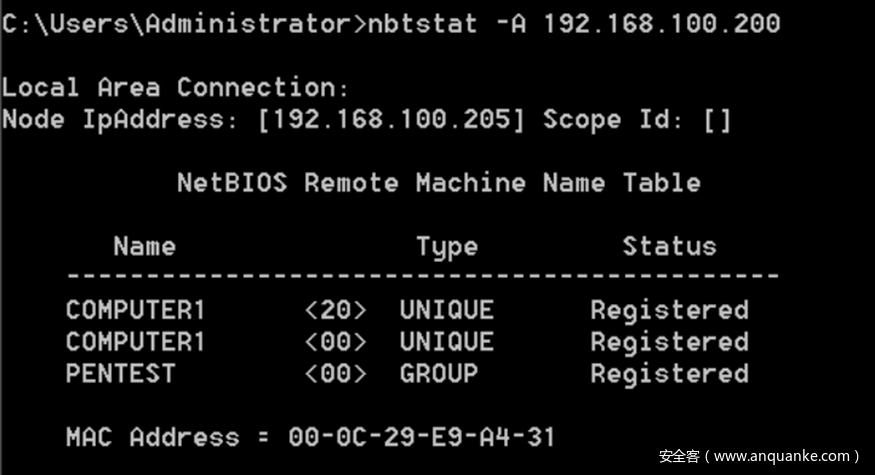
Task: Click the Type column header
Action: pyautogui.click(x=447, y=246)
